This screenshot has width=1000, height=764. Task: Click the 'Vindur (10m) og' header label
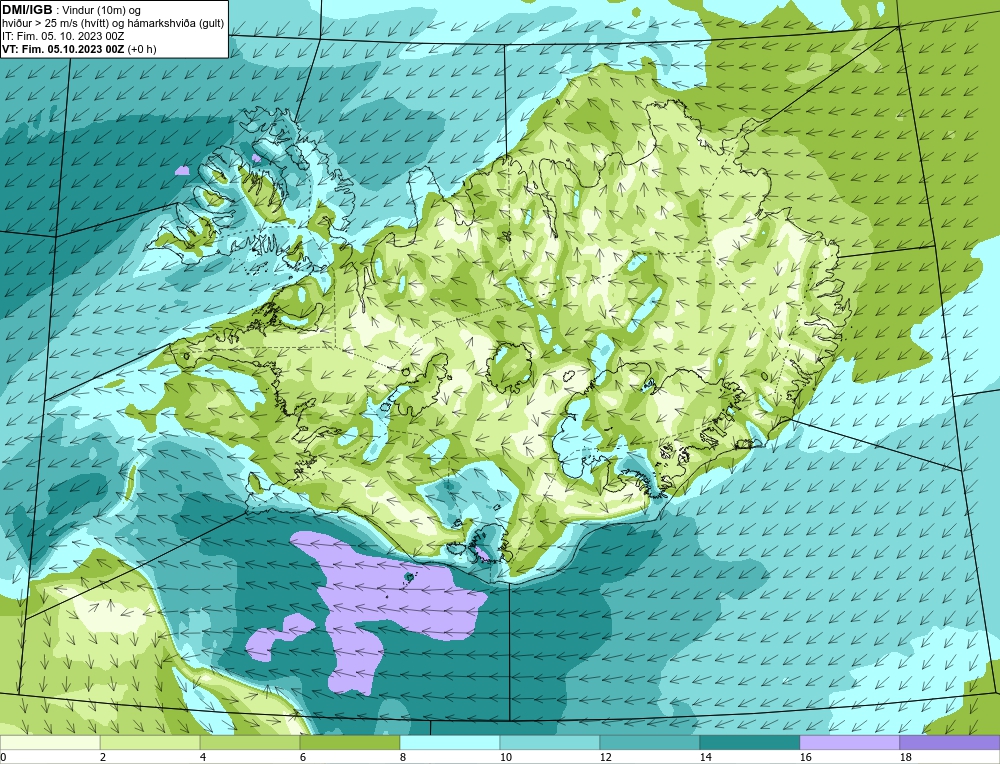(x=103, y=10)
